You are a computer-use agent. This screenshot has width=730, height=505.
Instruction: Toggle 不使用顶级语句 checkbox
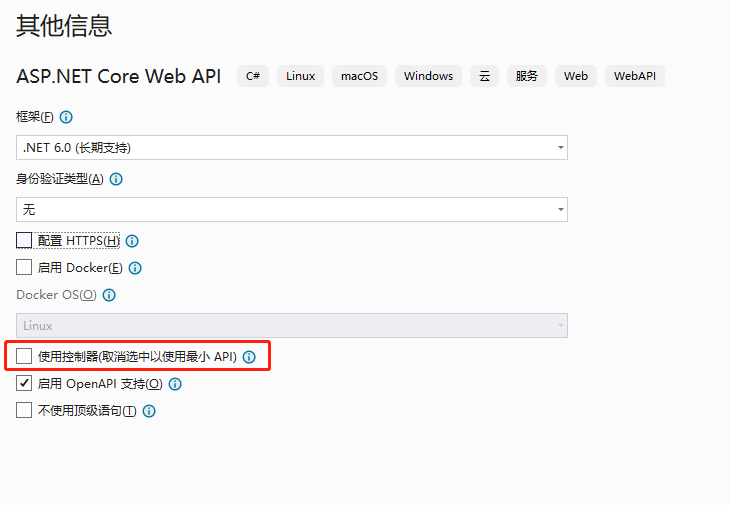click(24, 411)
